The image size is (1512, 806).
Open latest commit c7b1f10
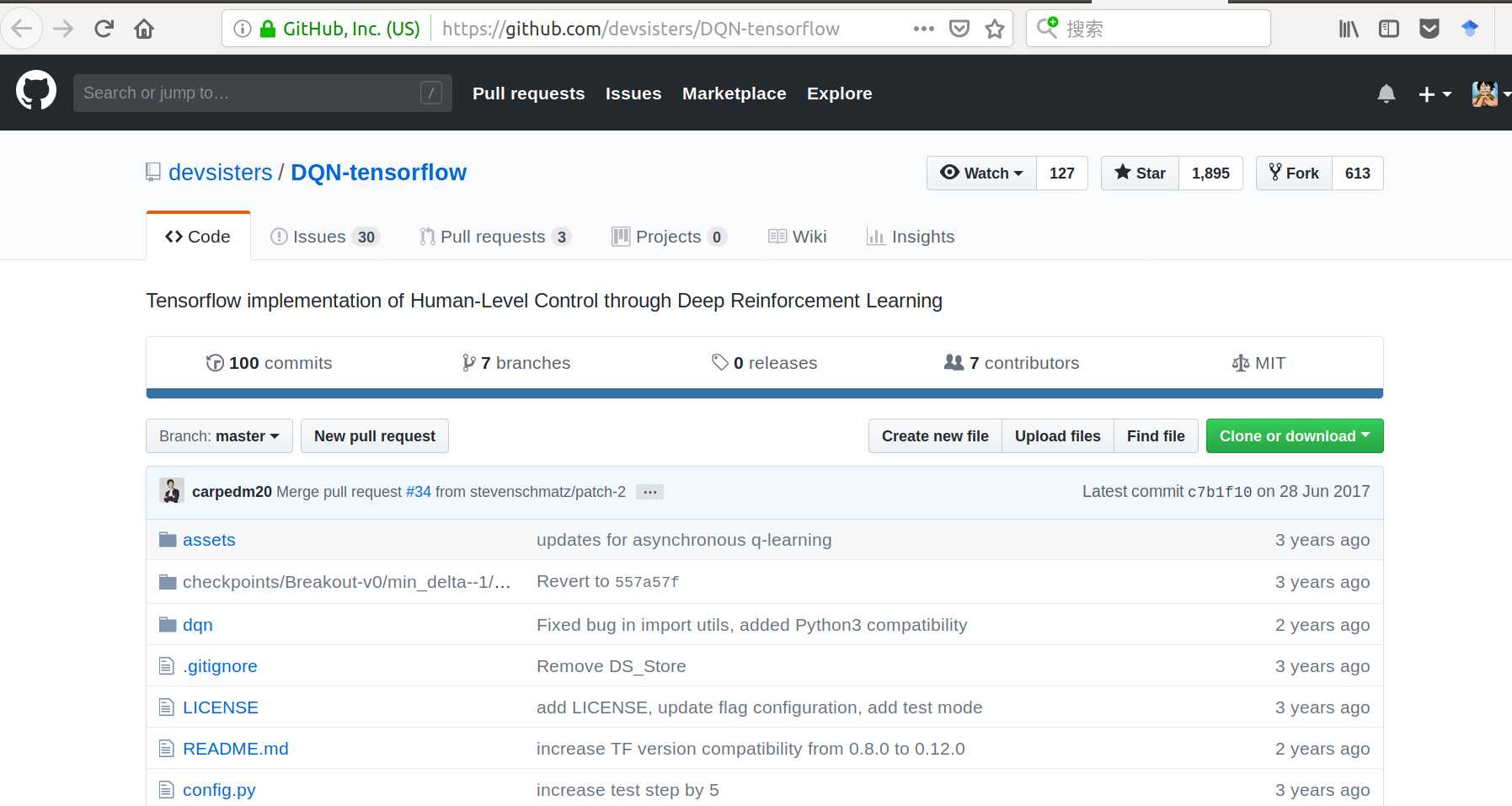click(1220, 492)
